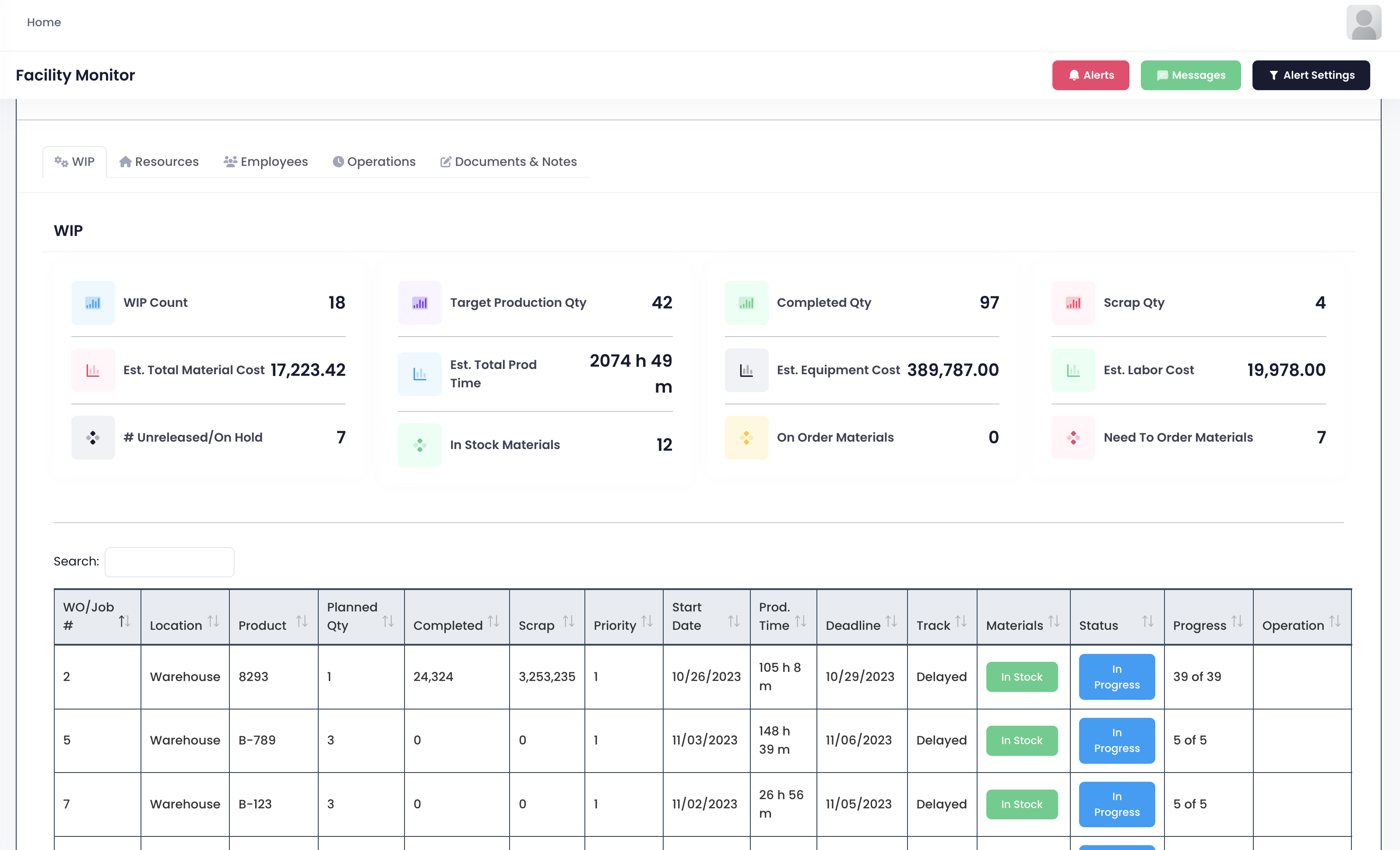Switch to the Resources tab
This screenshot has width=1400, height=850.
(159, 162)
